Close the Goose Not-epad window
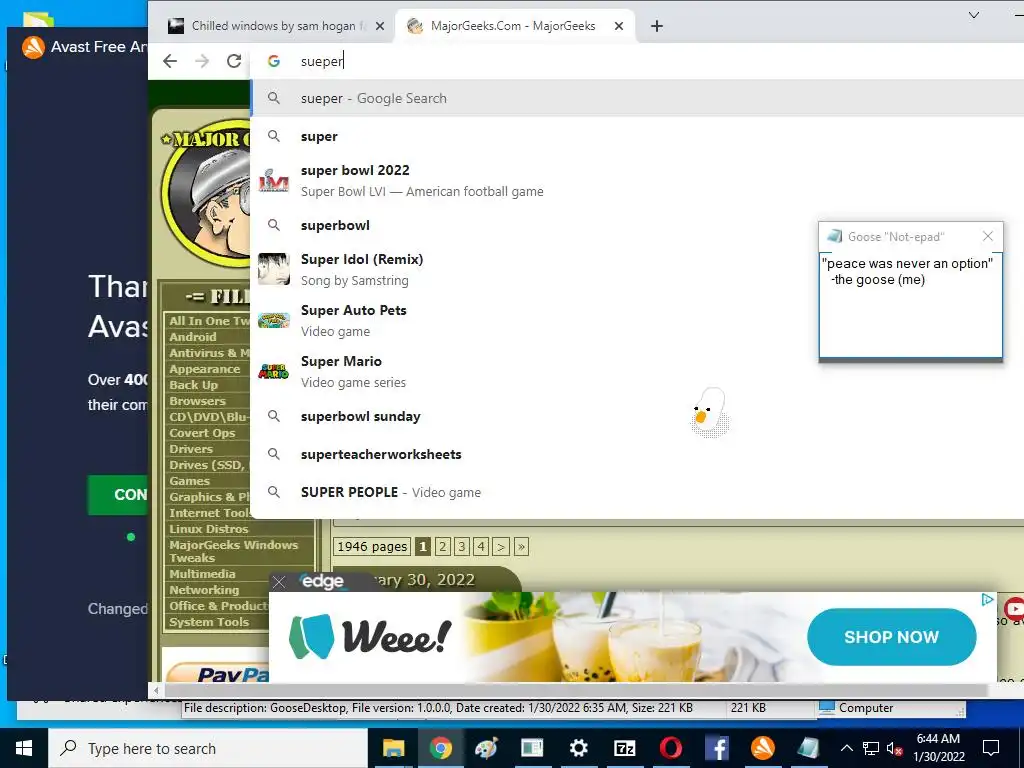 click(987, 236)
